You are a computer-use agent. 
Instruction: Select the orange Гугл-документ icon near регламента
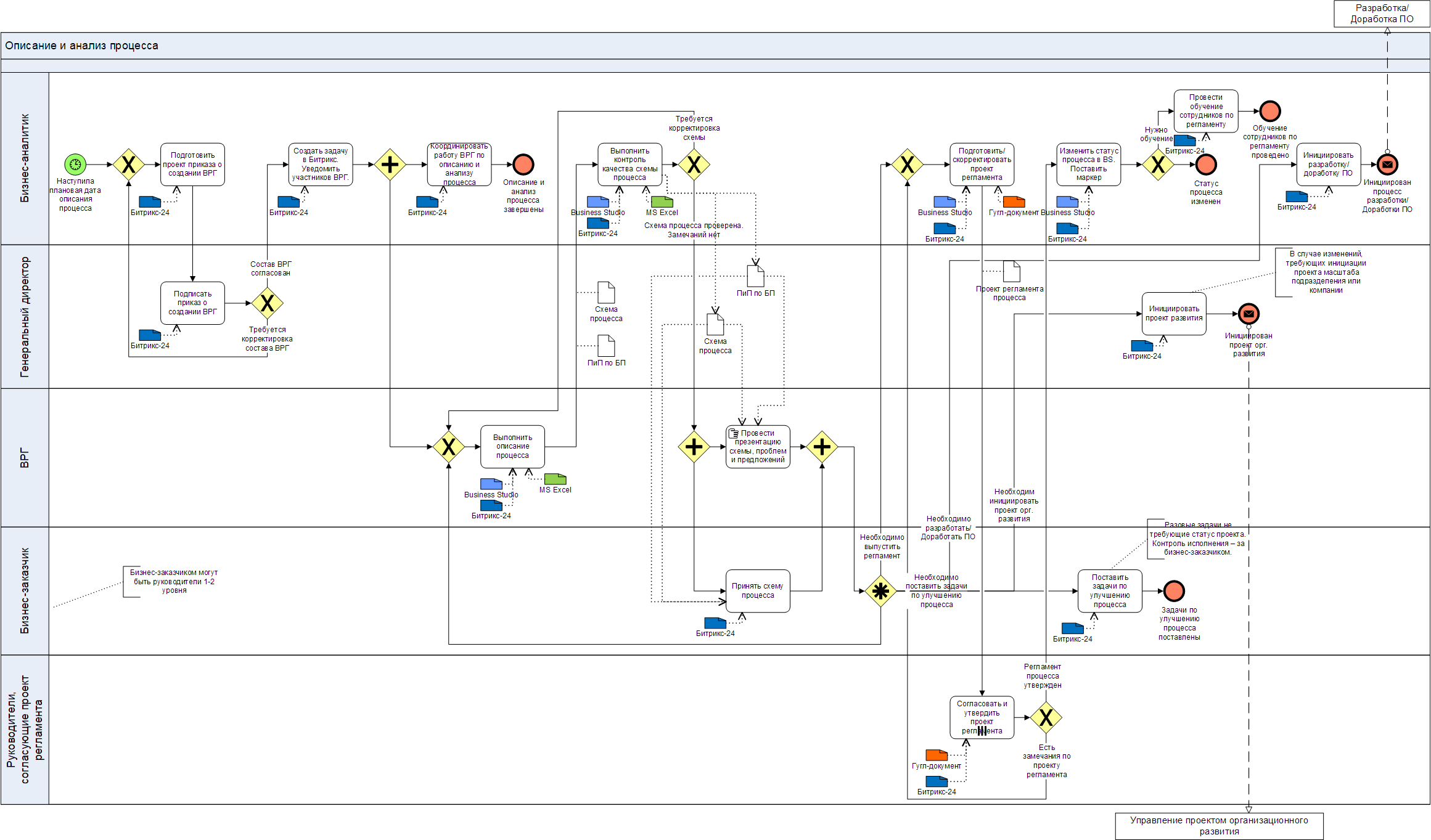point(1014,202)
